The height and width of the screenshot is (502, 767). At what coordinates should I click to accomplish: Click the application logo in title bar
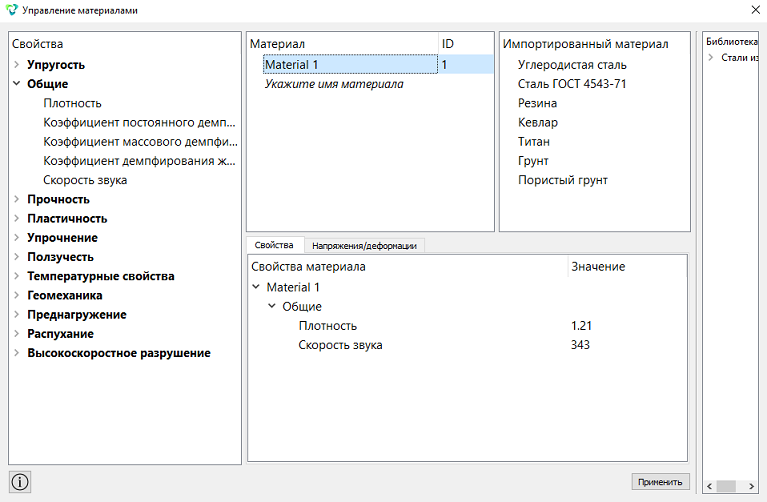click(11, 10)
